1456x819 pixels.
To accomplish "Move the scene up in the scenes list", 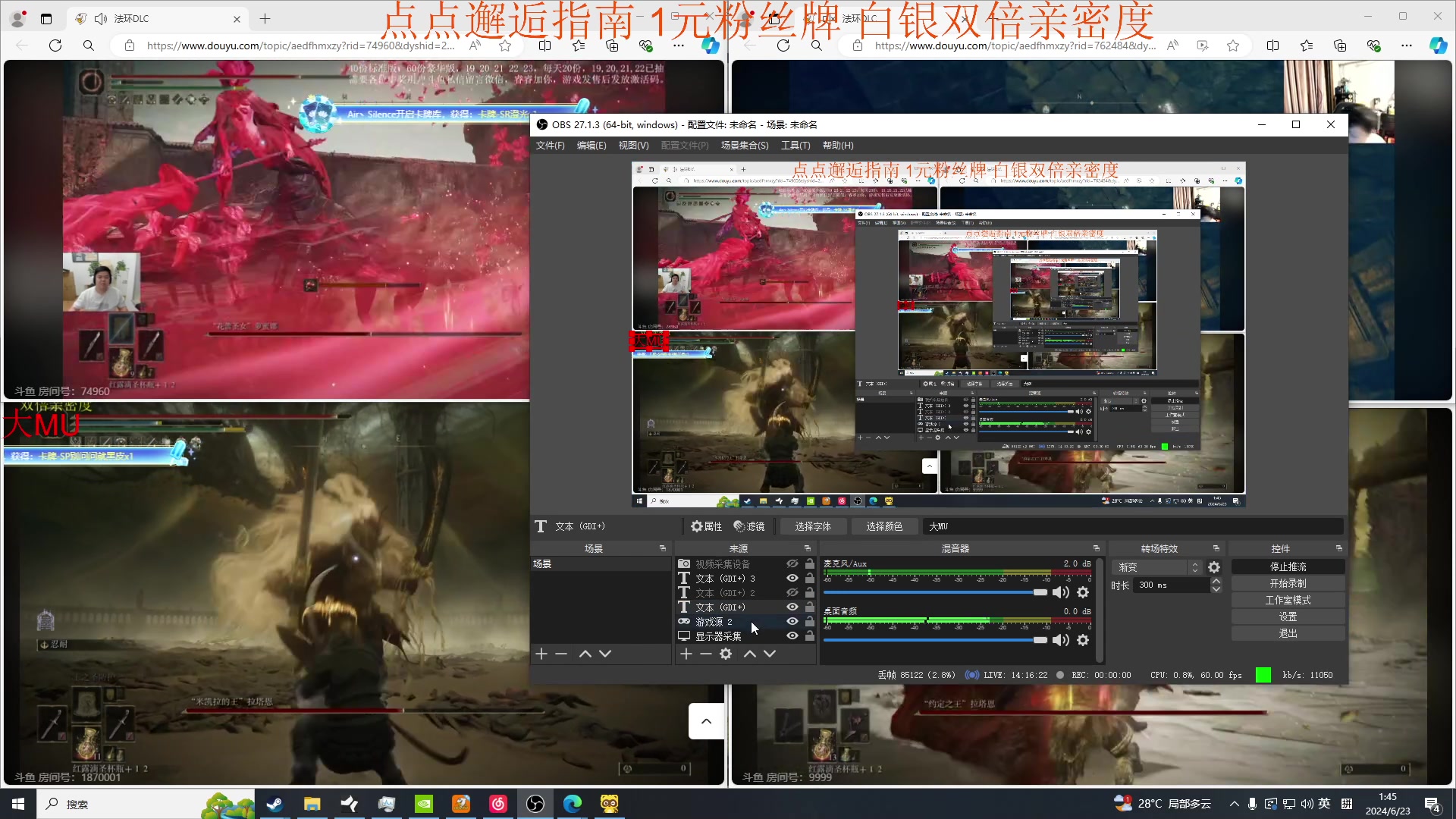I will click(585, 654).
